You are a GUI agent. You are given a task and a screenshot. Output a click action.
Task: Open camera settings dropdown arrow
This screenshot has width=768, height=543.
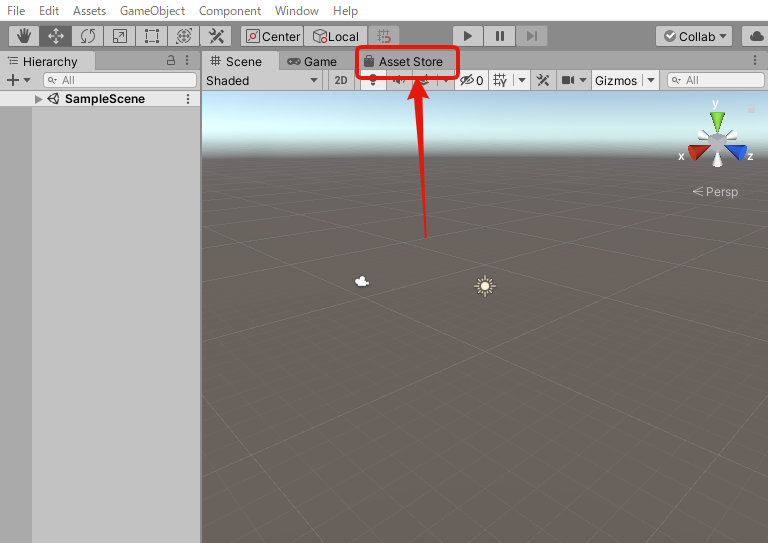tap(583, 80)
